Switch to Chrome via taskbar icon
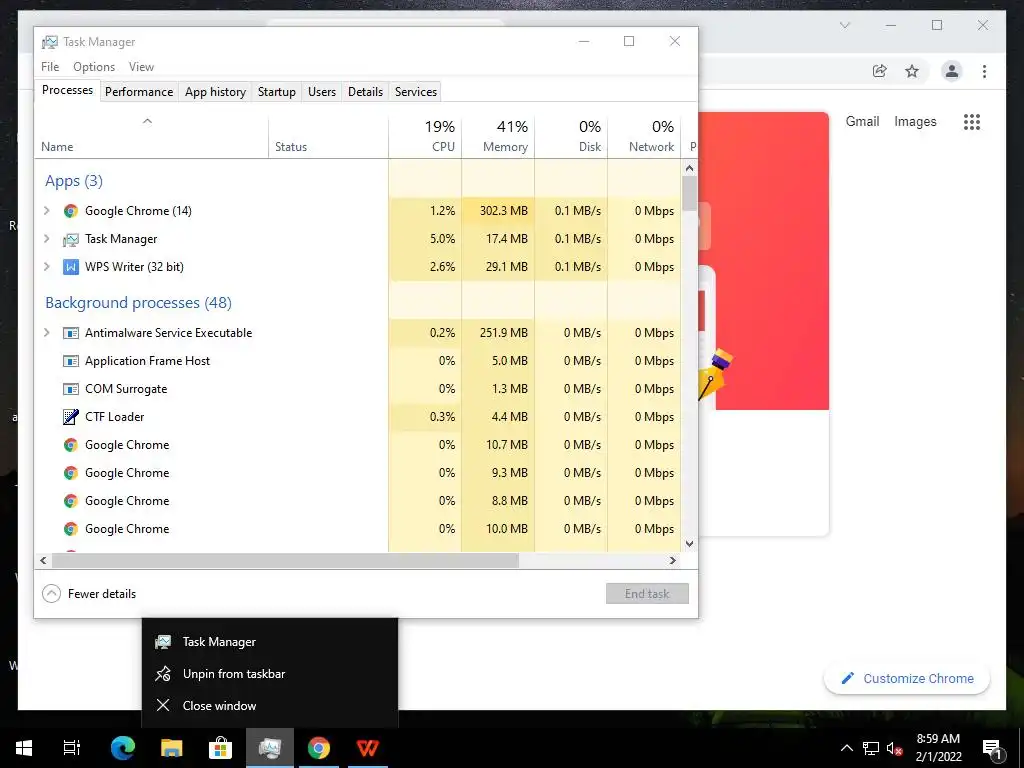Image resolution: width=1024 pixels, height=768 pixels. click(x=319, y=748)
